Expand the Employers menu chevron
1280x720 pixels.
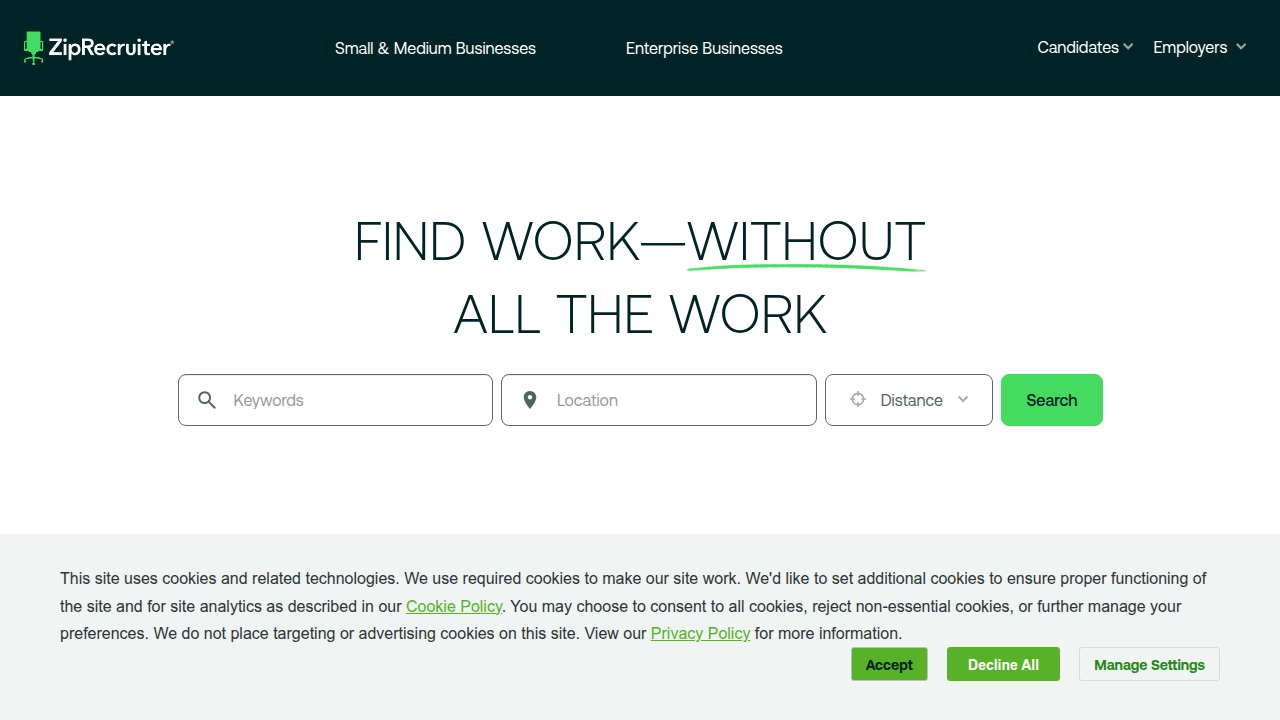[1241, 47]
